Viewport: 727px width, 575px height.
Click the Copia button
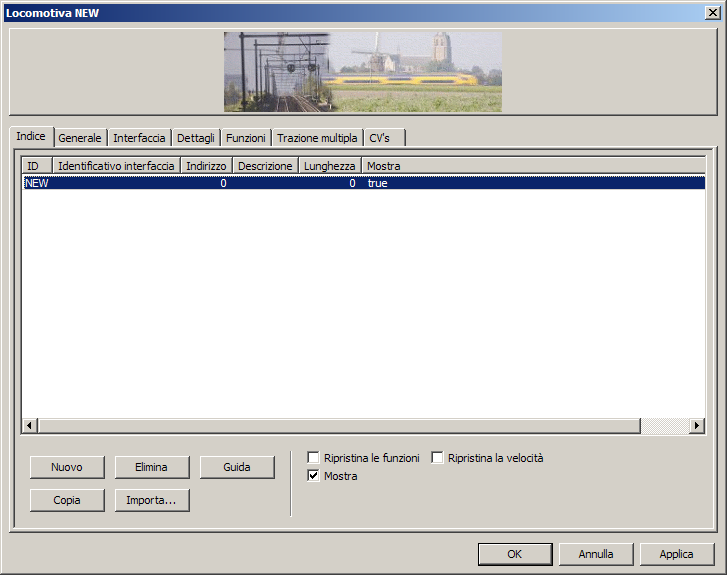pos(67,500)
